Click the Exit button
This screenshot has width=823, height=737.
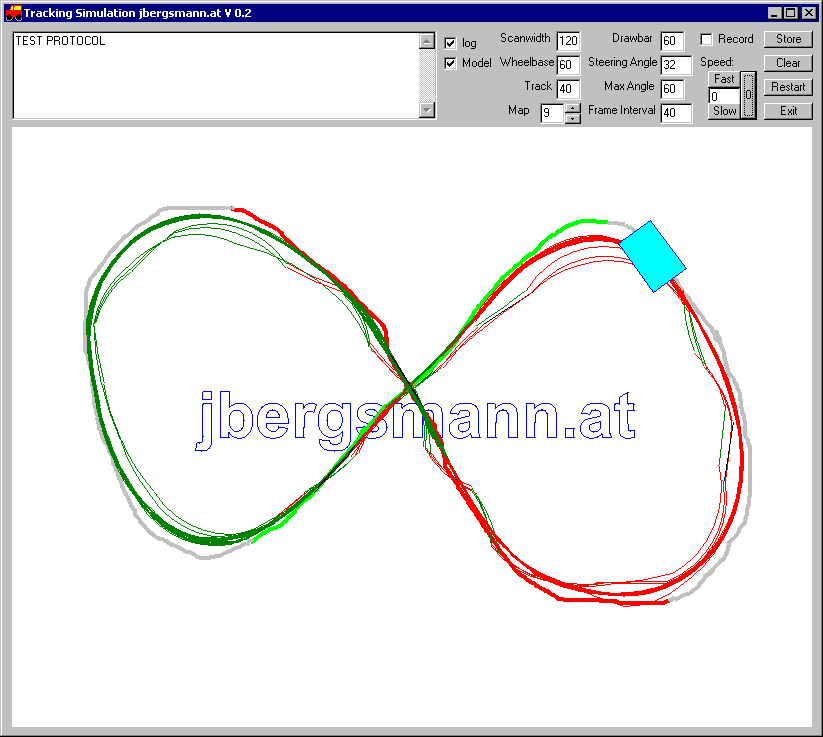(788, 111)
